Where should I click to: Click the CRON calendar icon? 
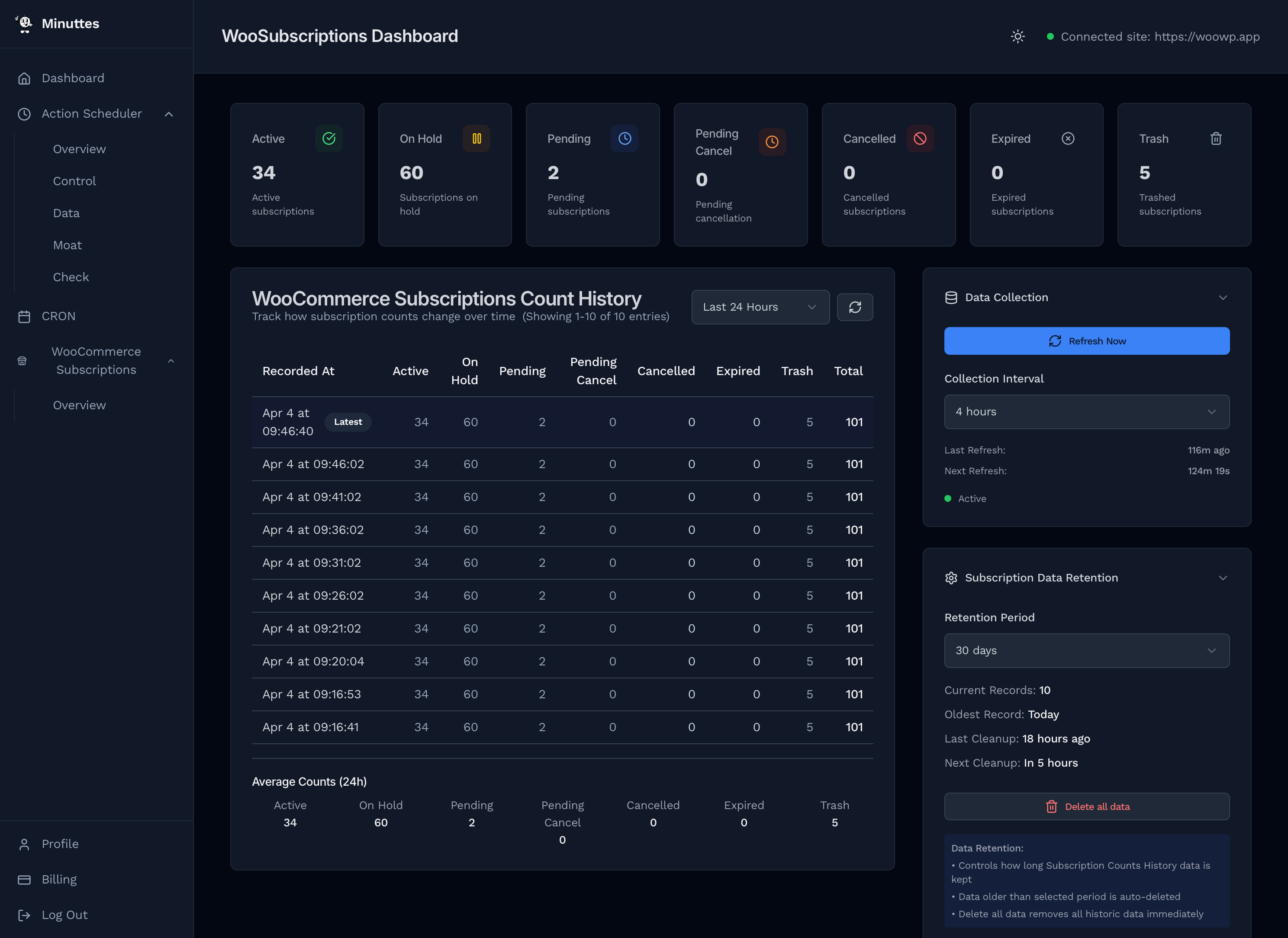tap(24, 316)
